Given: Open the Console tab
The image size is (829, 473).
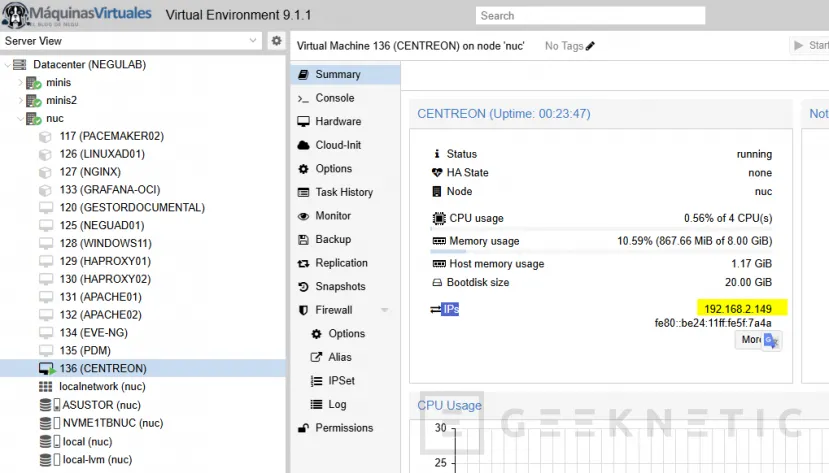Looking at the screenshot, I should [345, 98].
